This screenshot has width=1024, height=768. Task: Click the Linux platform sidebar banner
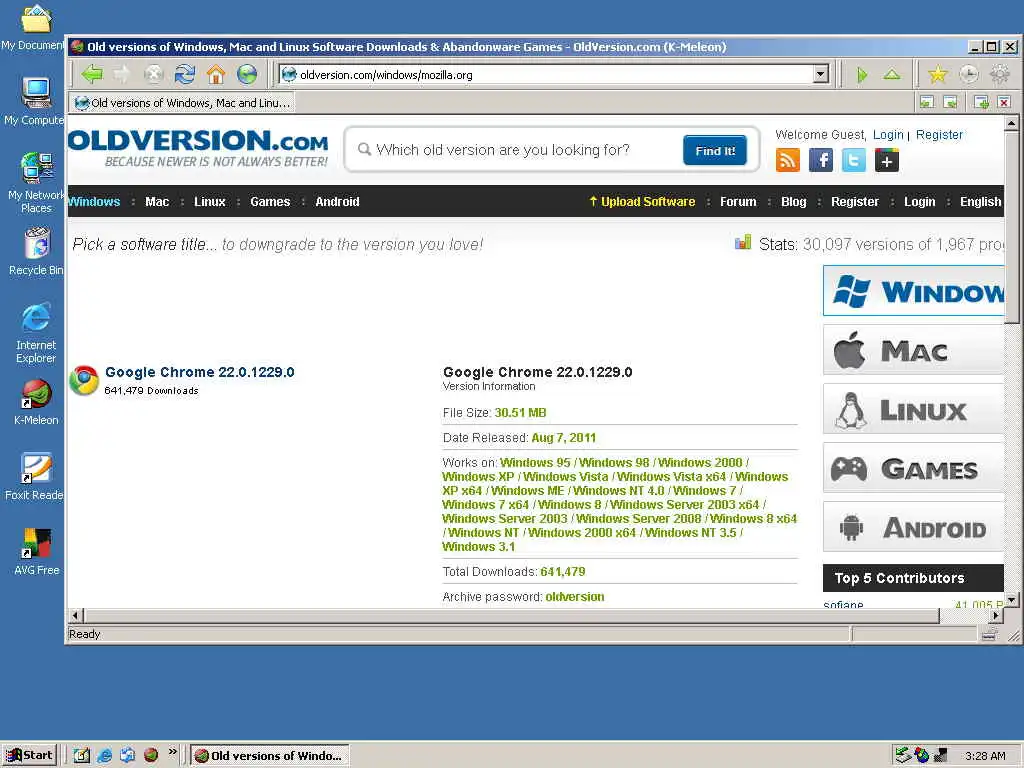pyautogui.click(x=913, y=409)
